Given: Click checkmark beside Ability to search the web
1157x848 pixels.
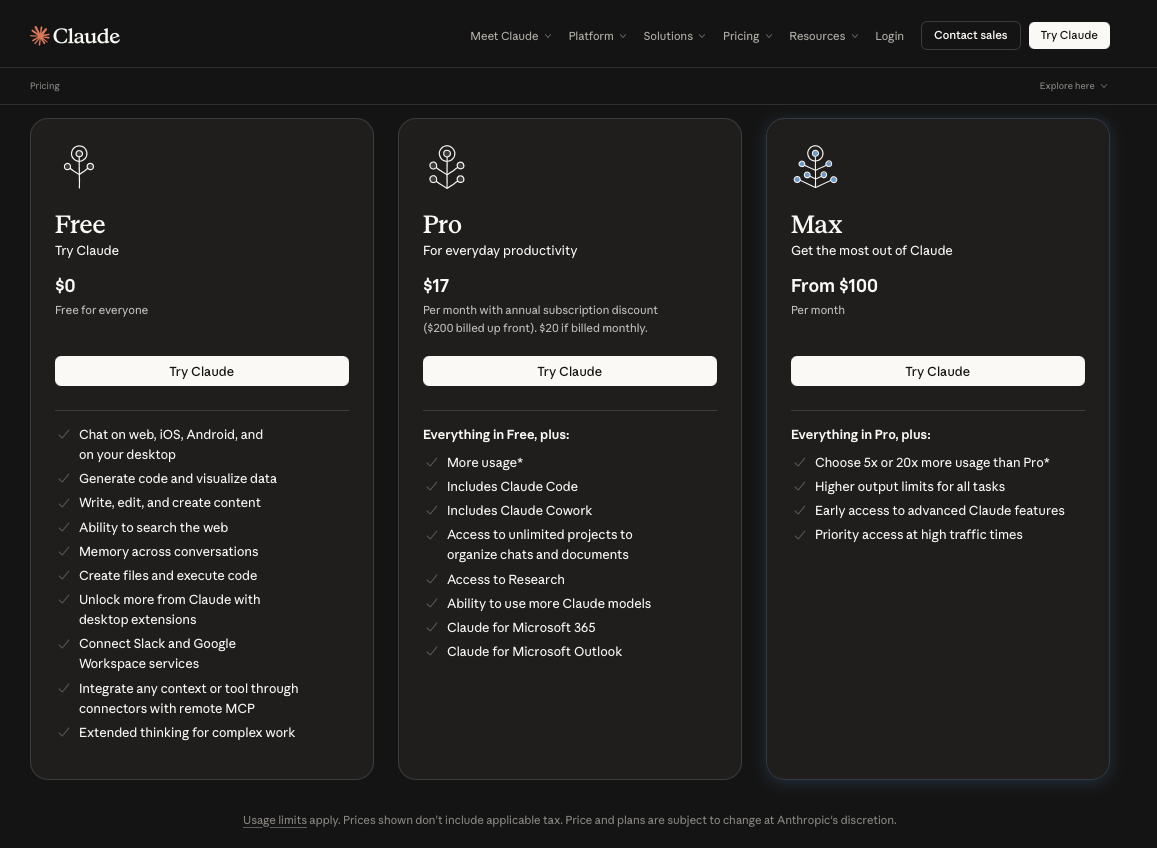Looking at the screenshot, I should pyautogui.click(x=64, y=527).
